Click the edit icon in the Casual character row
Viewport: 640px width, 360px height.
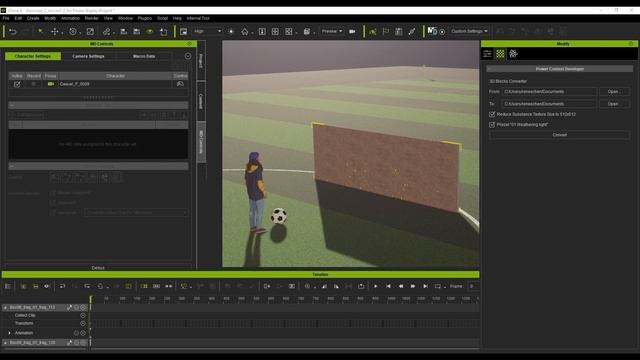pyautogui.click(x=17, y=84)
